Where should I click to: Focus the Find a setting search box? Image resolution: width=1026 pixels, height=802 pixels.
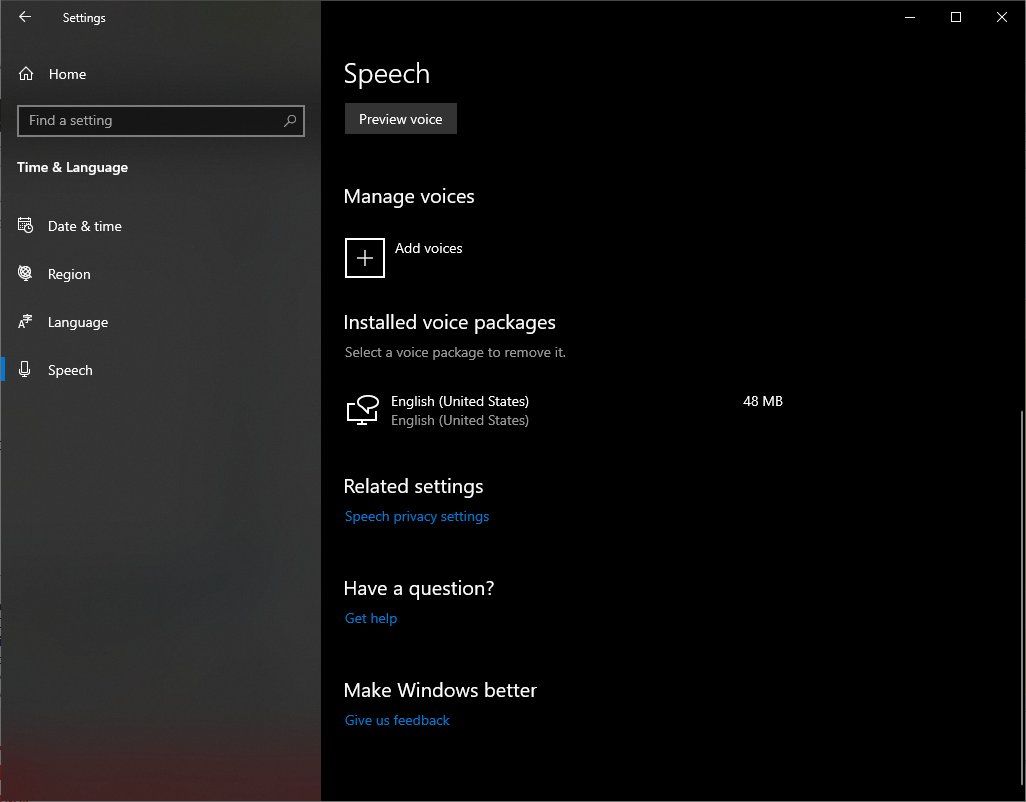(161, 120)
